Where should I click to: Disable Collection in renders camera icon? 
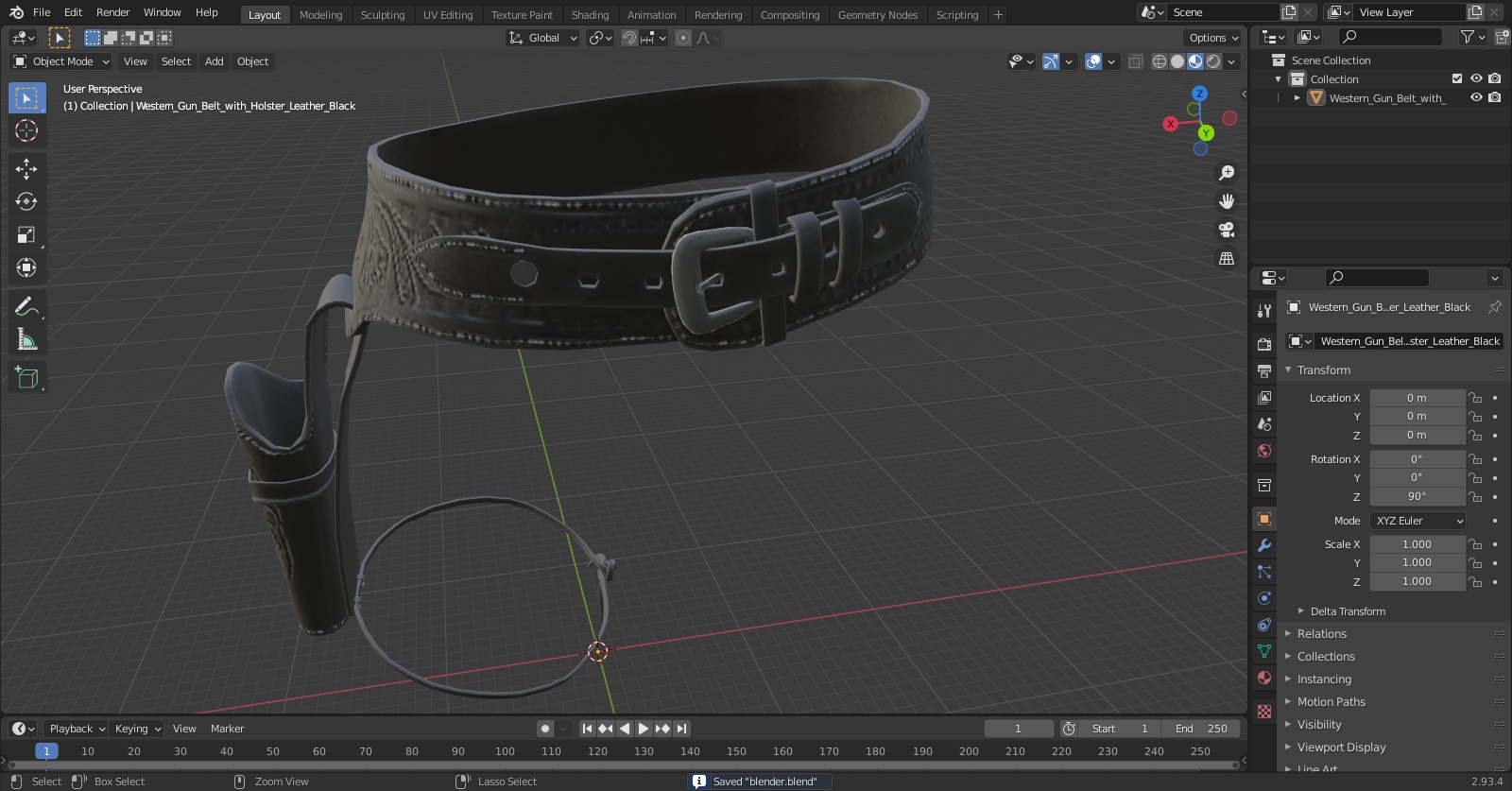[1495, 78]
